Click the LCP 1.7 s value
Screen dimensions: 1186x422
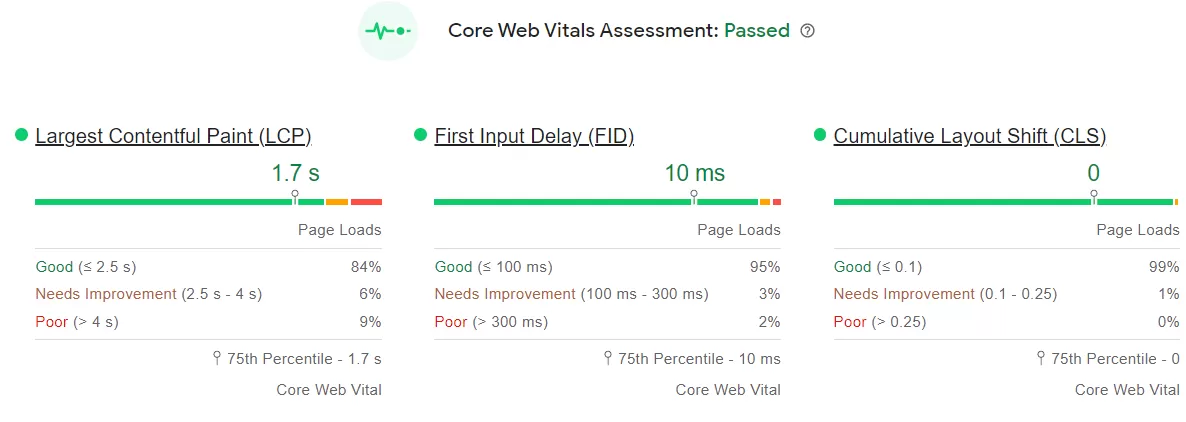point(296,173)
